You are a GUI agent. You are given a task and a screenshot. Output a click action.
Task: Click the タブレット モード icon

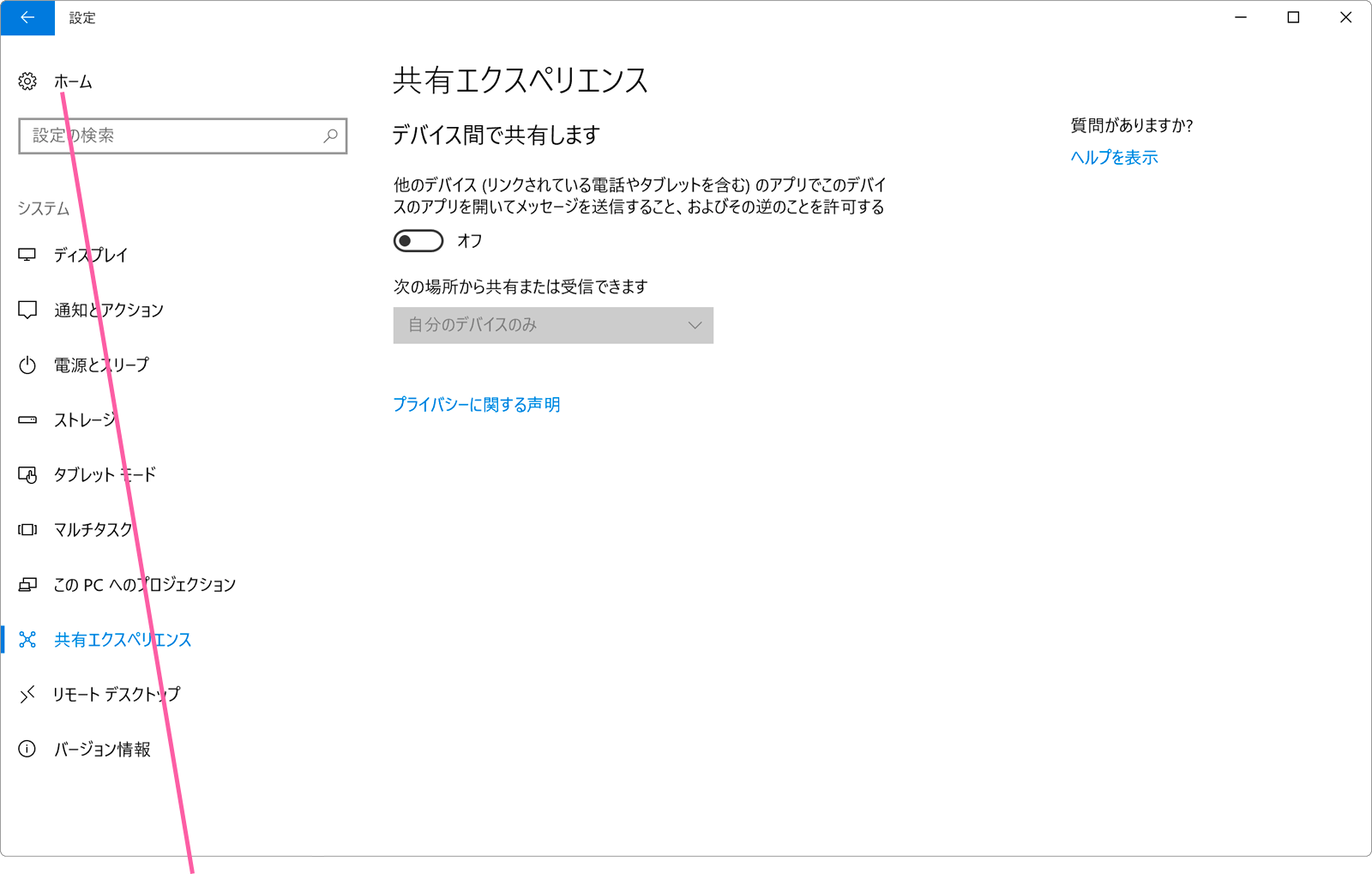click(27, 475)
